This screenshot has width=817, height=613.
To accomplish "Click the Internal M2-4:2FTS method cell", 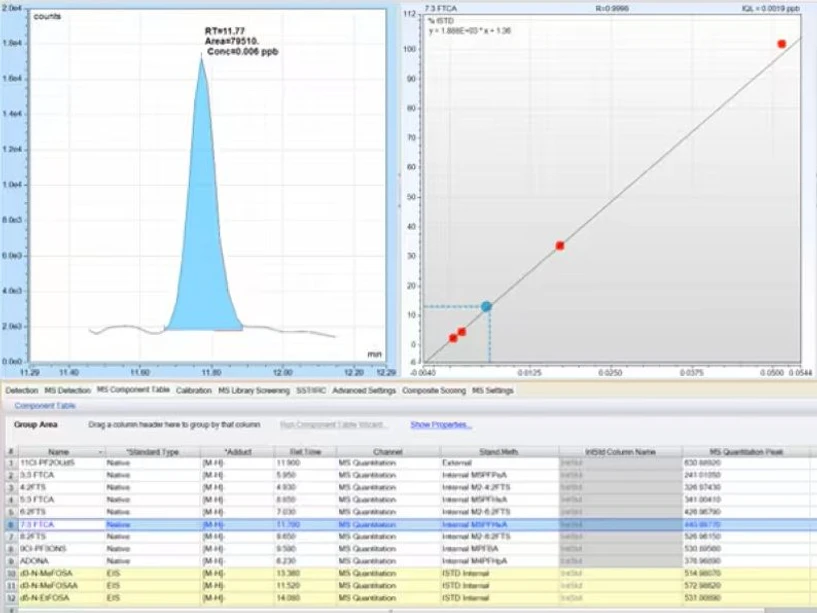I will point(499,487).
